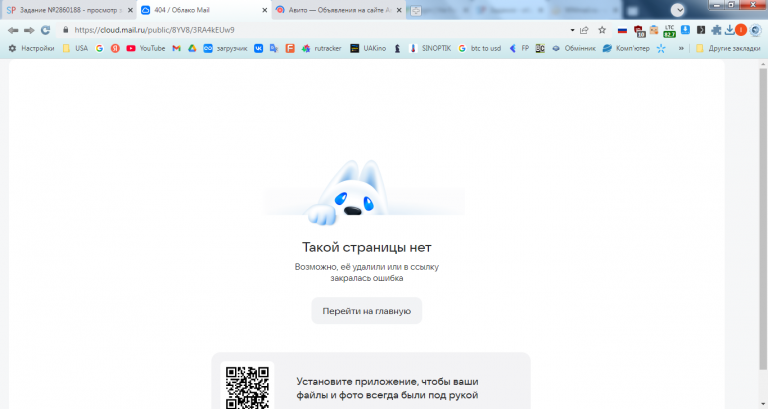The image size is (768, 409).
Task: Open the Google bookmark icon after USA
Action: pos(99,48)
